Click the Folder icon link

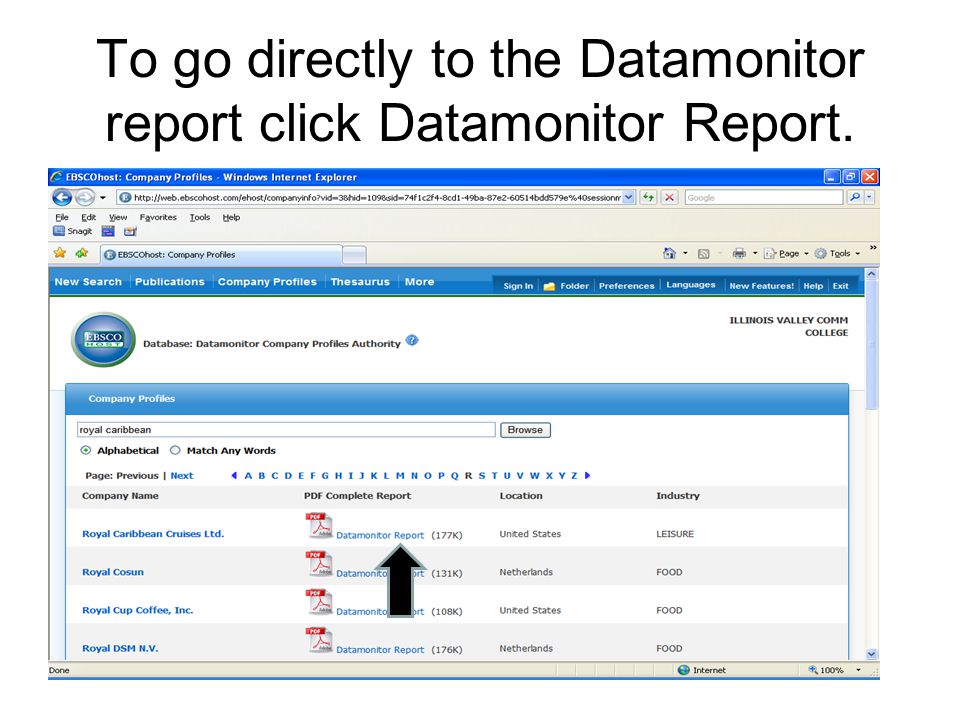566,286
